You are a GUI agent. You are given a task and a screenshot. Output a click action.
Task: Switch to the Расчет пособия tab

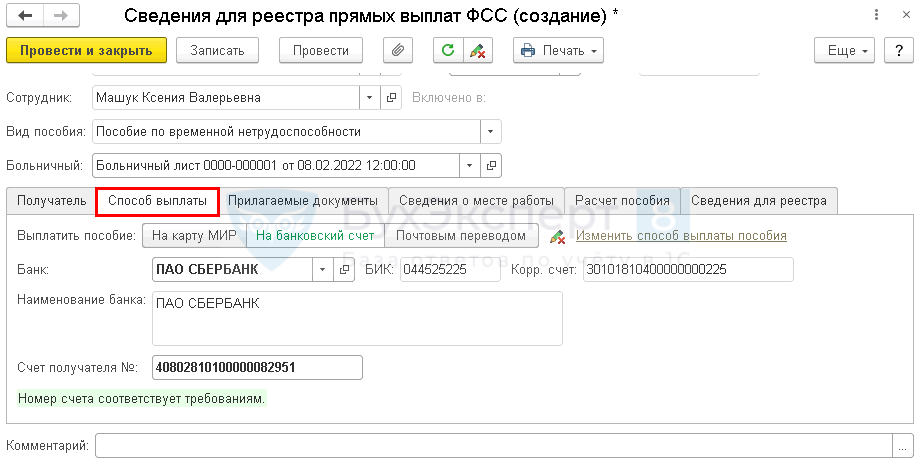622,201
